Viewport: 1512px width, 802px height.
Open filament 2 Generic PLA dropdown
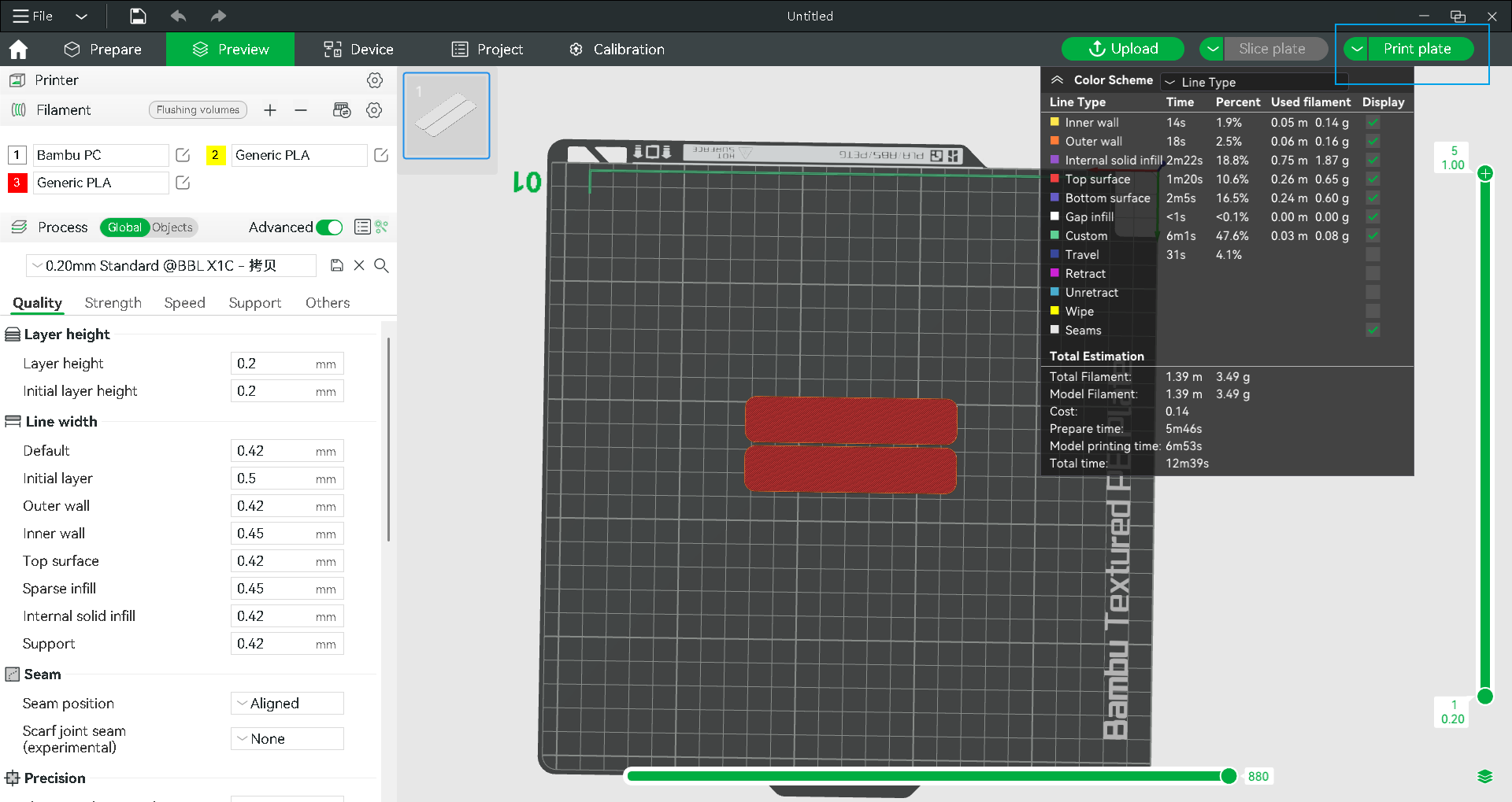click(298, 155)
